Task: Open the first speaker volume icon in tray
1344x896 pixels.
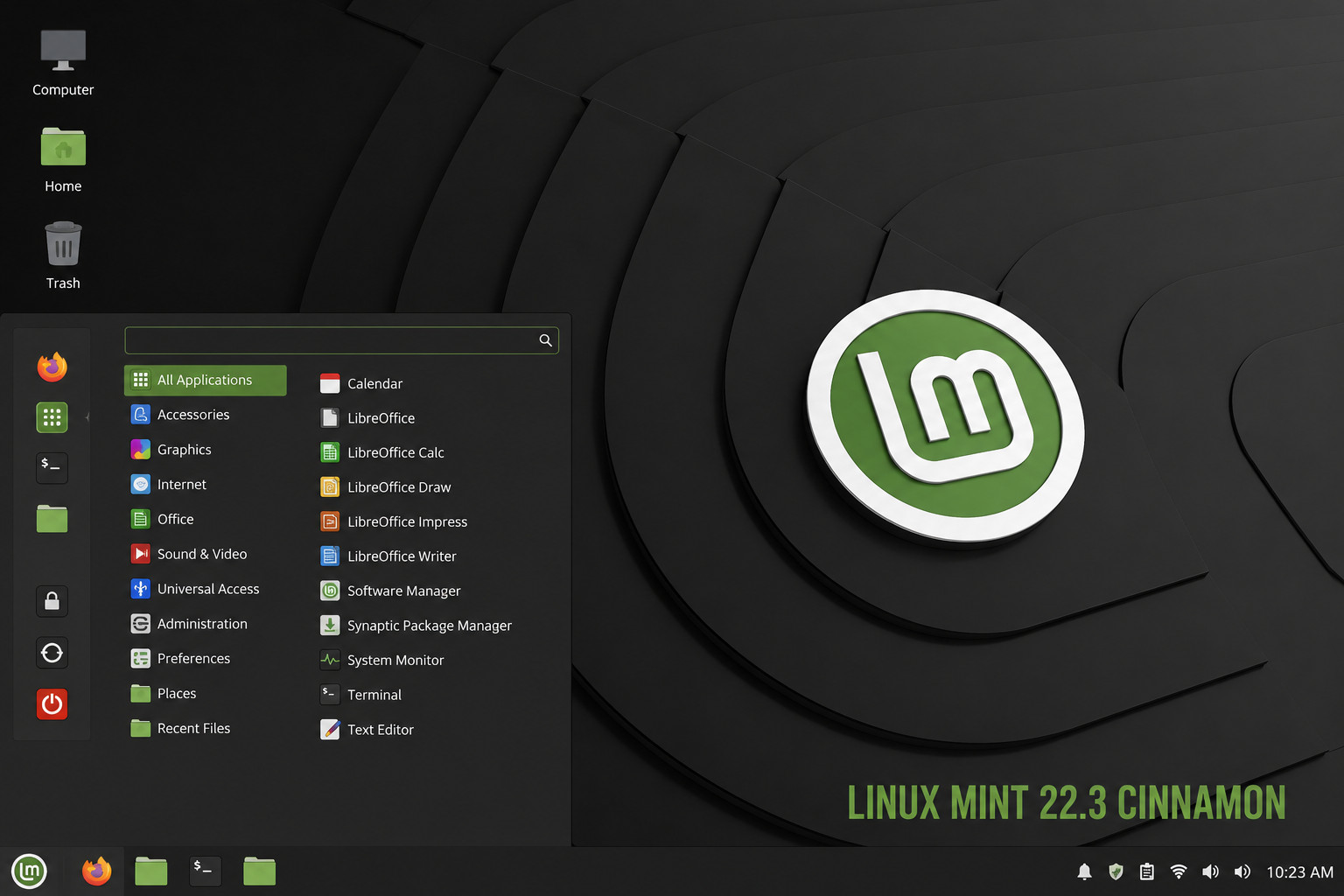Action: coord(1210,871)
